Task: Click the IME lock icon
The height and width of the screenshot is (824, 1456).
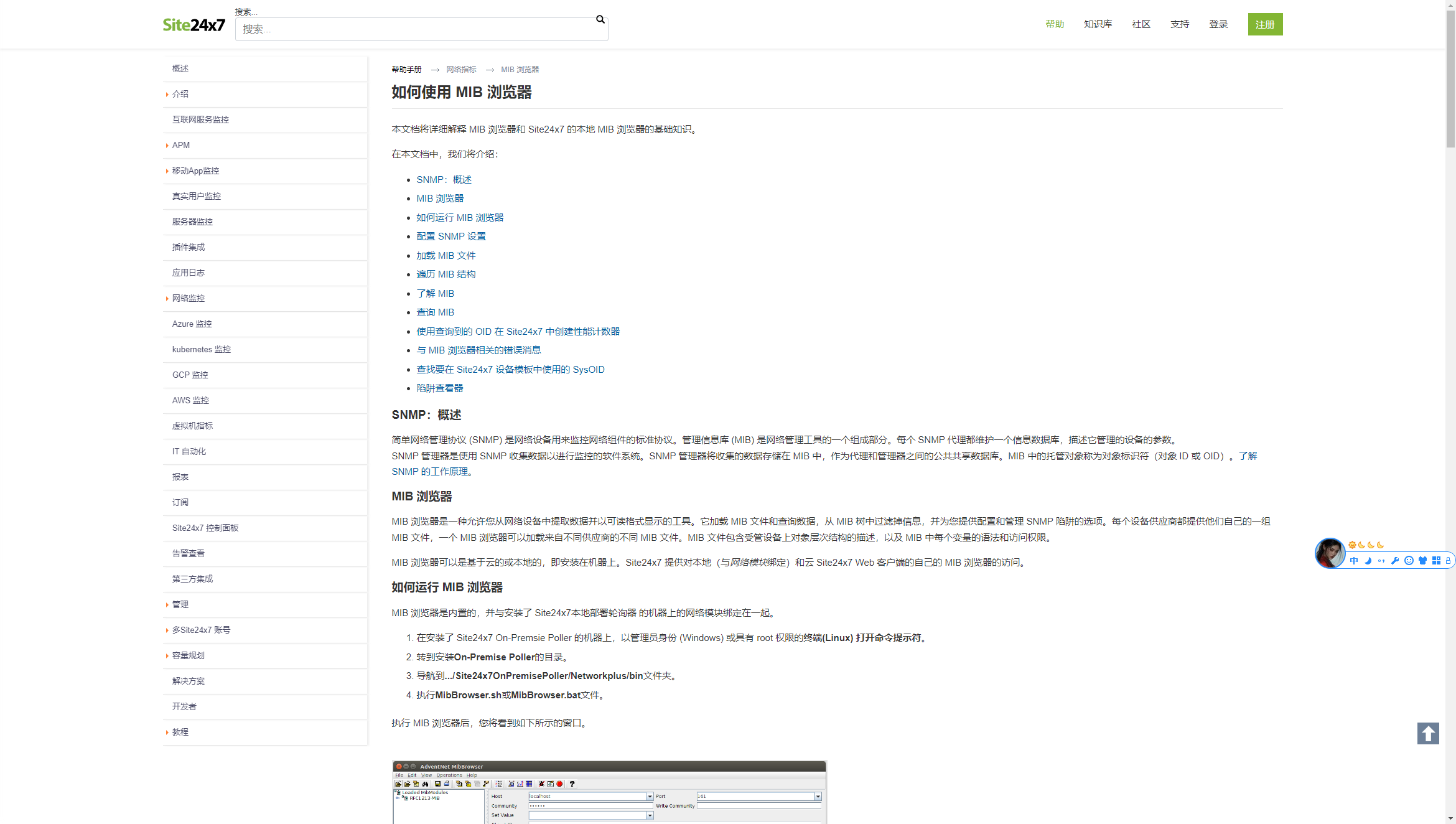Action: [1448, 561]
